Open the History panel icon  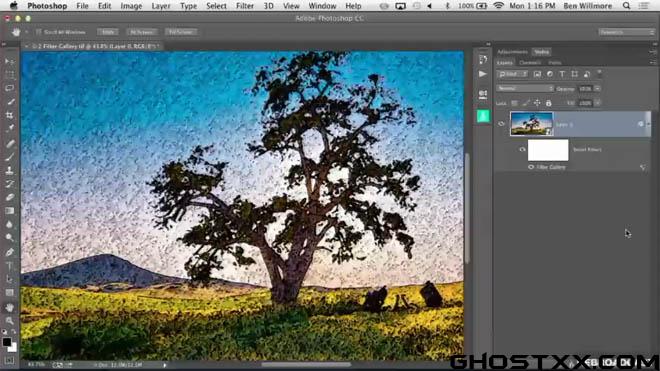[483, 60]
